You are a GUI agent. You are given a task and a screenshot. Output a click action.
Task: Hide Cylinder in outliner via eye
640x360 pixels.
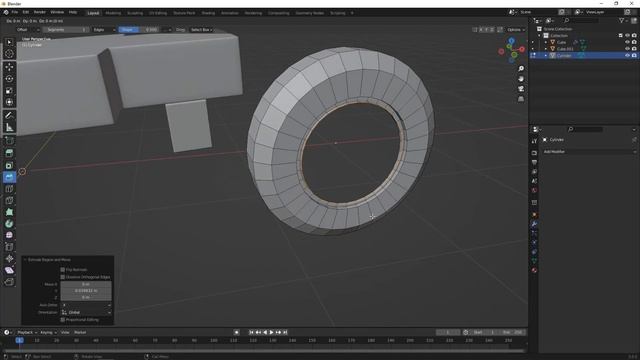coord(627,55)
